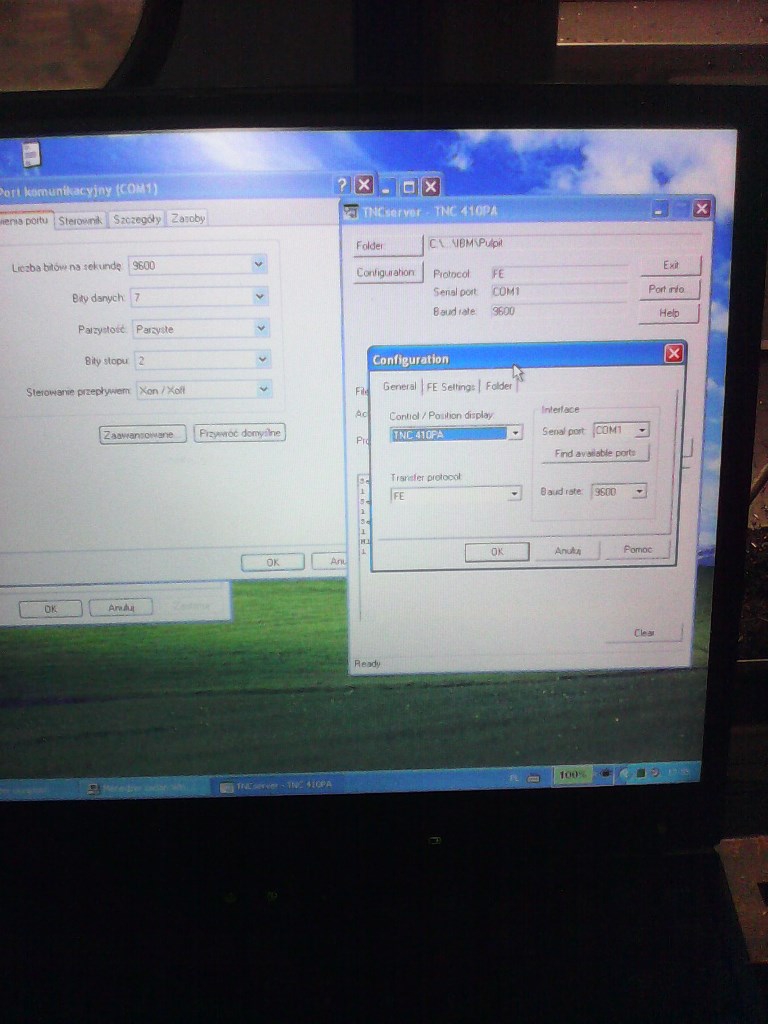Click the Exit button in TNCserver
The height and width of the screenshot is (1024, 768).
tap(671, 264)
